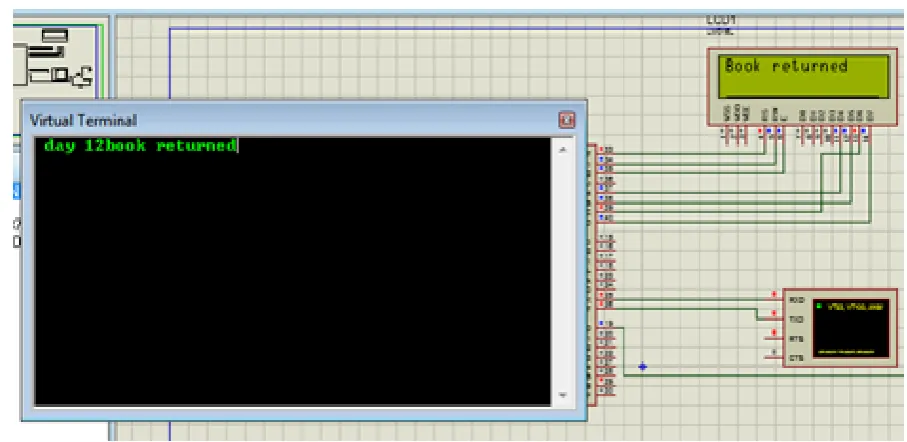Click the LCD1 component label
Viewport: 907px width, 442px height.
point(721,20)
